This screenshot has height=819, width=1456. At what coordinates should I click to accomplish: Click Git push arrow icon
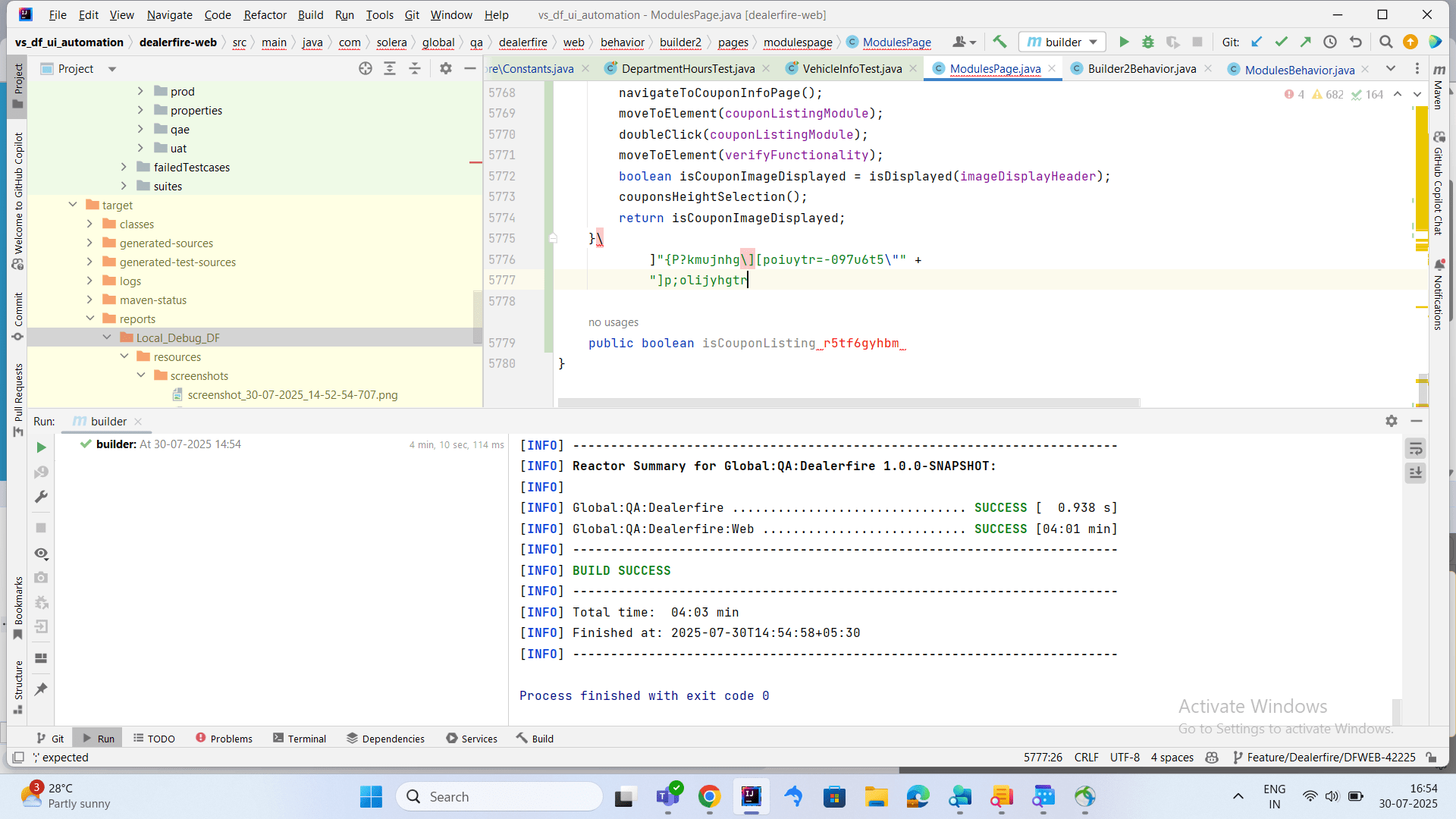(x=1305, y=42)
